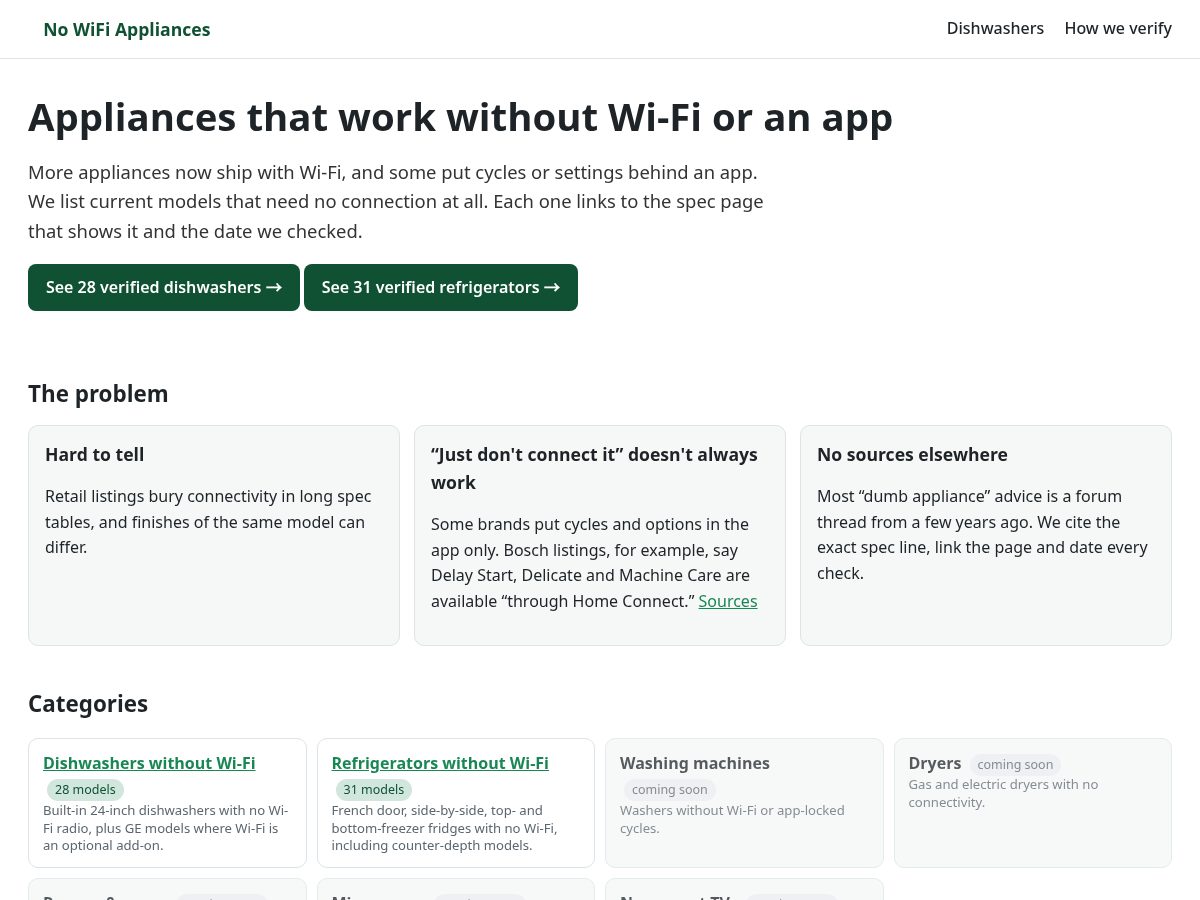Click the main page headline about Wi-Fi
This screenshot has height=900, width=1200.
tap(460, 118)
